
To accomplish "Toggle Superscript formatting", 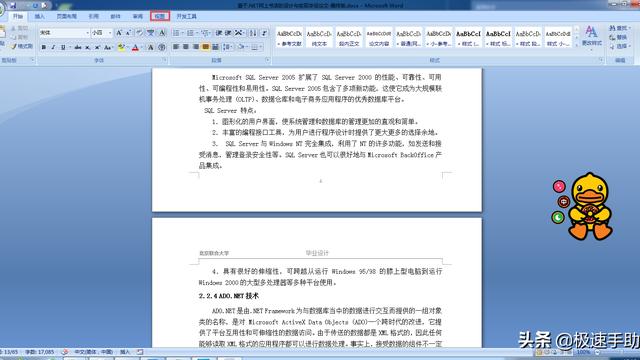I will point(97,47).
